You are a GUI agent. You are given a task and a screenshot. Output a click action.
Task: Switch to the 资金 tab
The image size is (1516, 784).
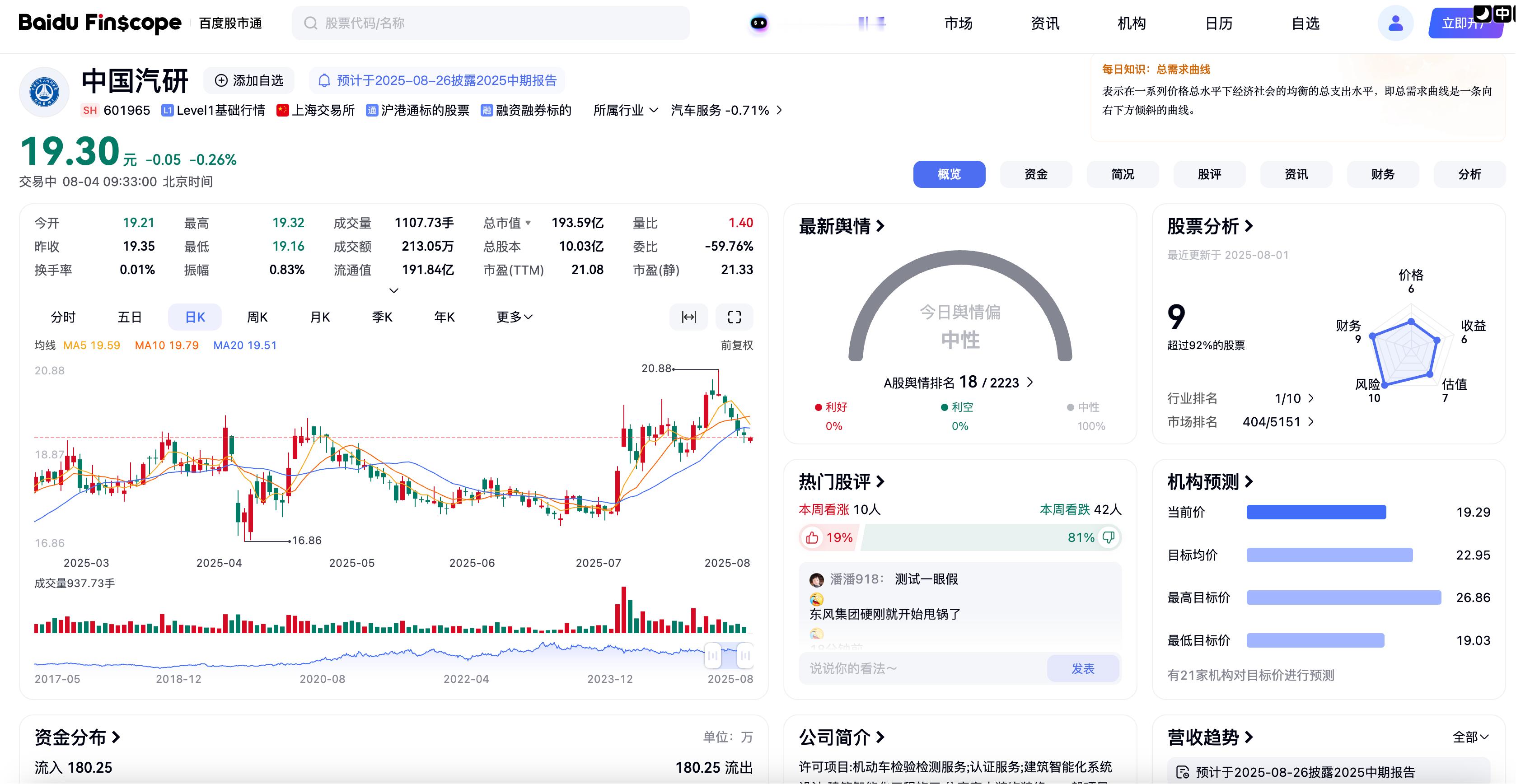1036,174
